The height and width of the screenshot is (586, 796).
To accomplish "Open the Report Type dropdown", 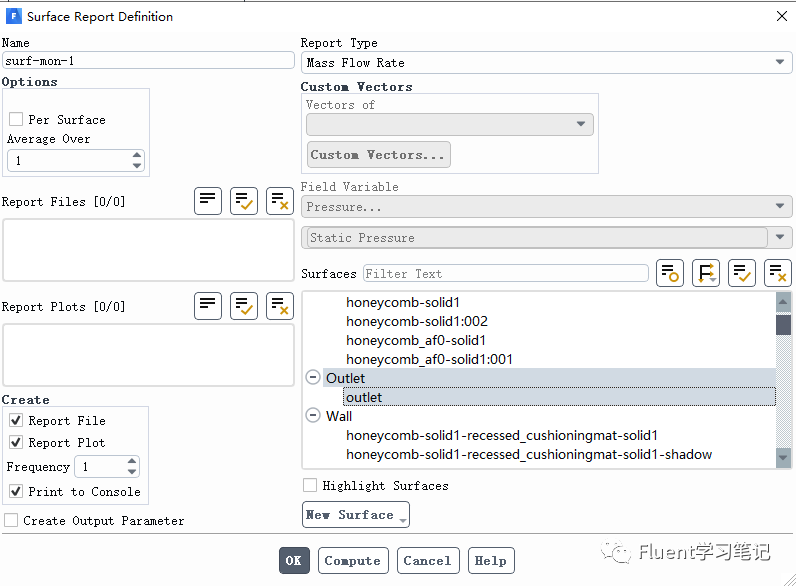I will click(x=546, y=62).
